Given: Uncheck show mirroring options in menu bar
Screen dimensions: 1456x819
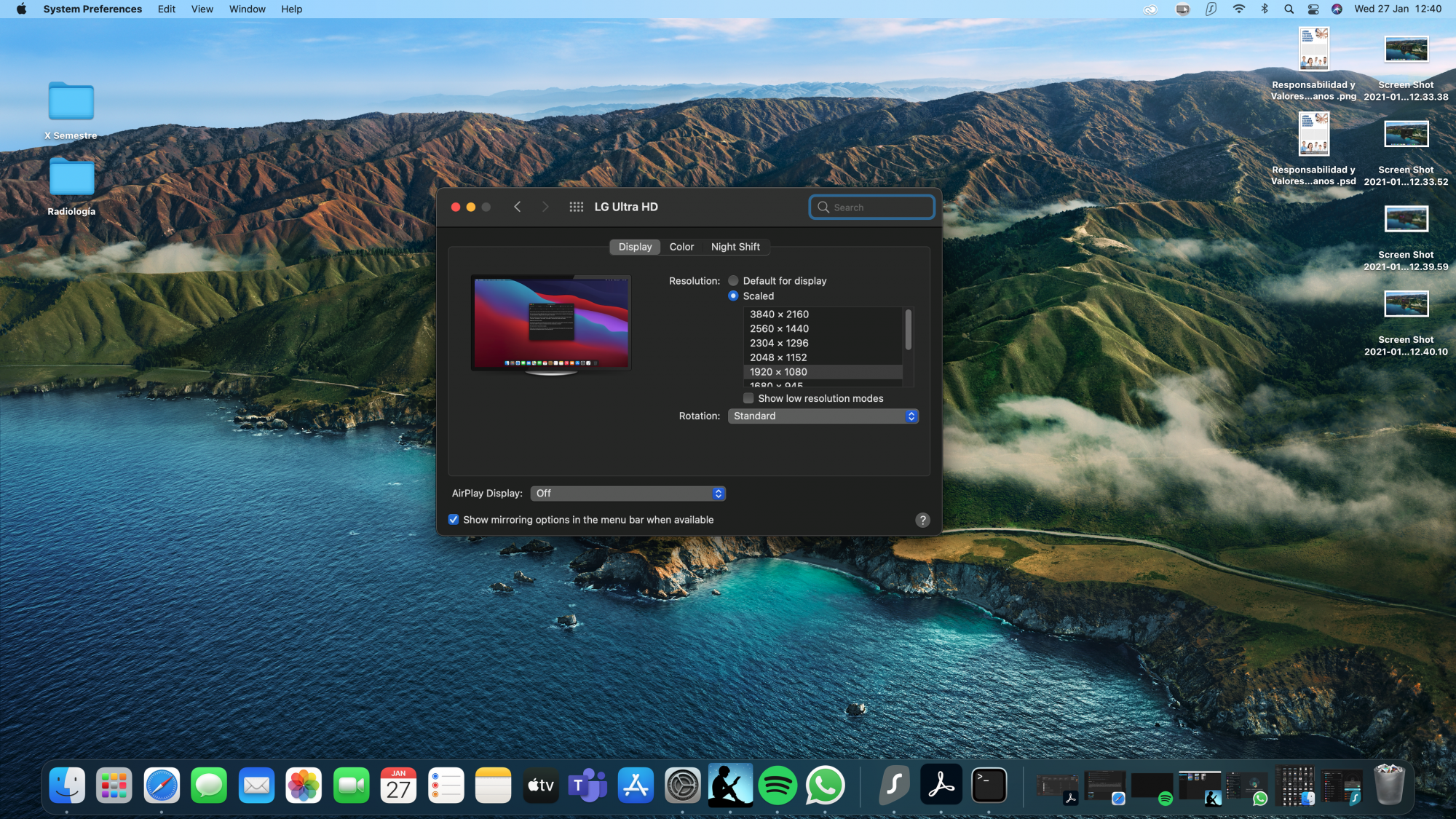Looking at the screenshot, I should (x=454, y=520).
